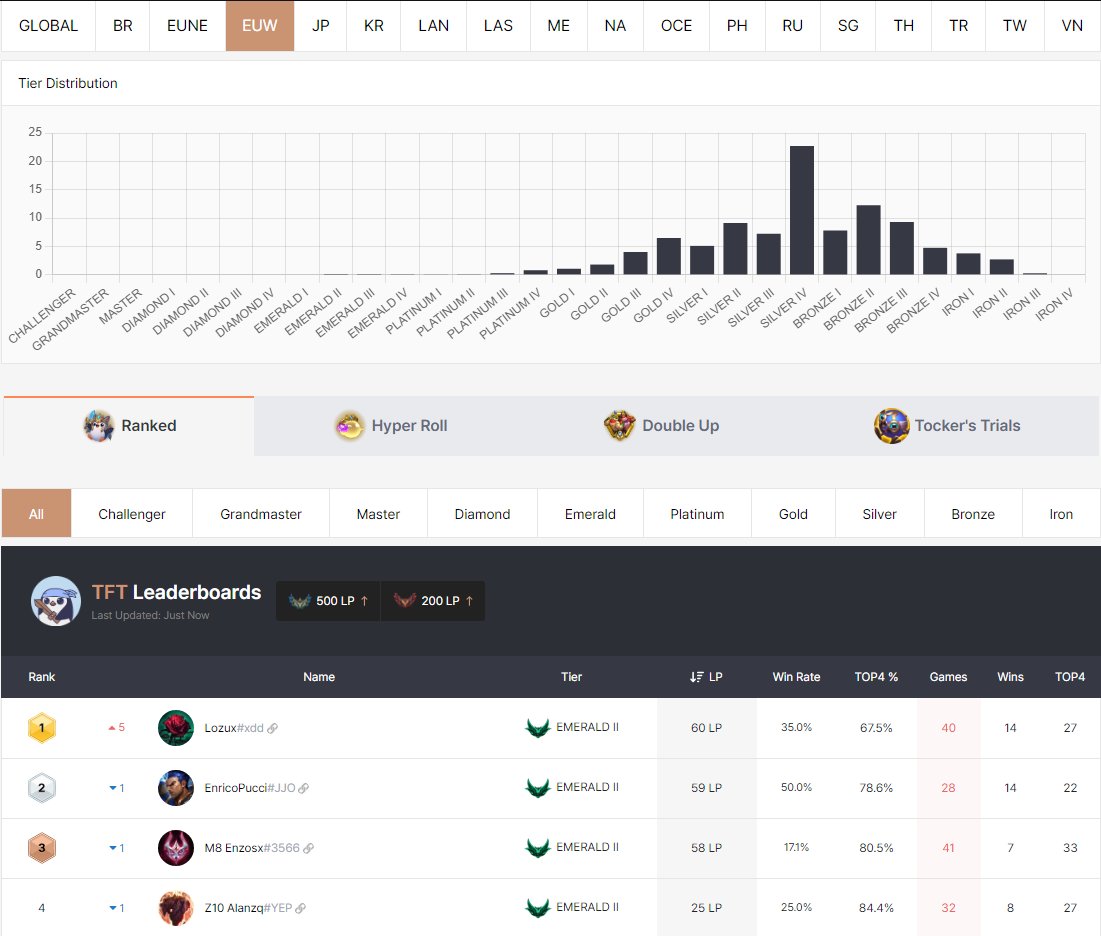Screen dimensions: 1101x936
Task: Click the 200 LP cutoff badge
Action: click(x=433, y=601)
